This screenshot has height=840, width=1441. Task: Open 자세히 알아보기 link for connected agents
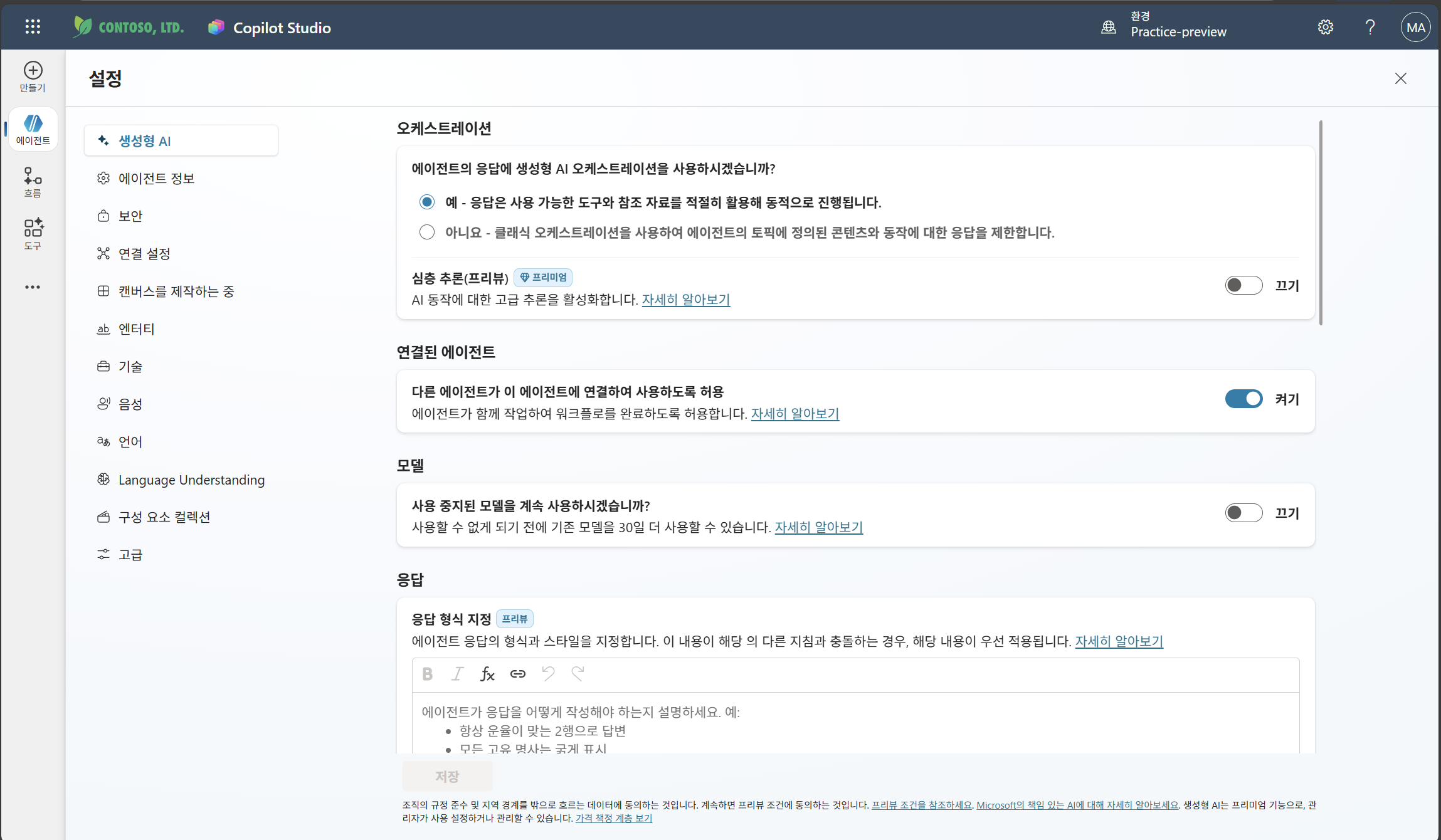(x=795, y=414)
